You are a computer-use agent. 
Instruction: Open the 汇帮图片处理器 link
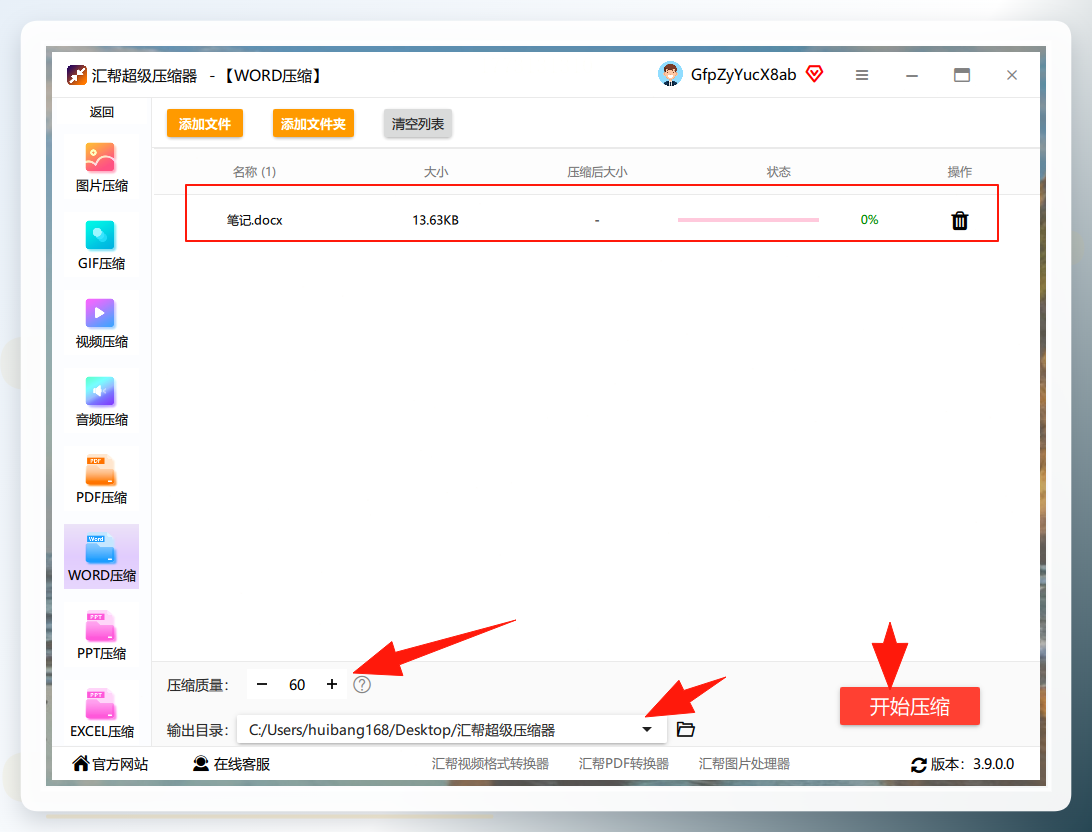[744, 764]
